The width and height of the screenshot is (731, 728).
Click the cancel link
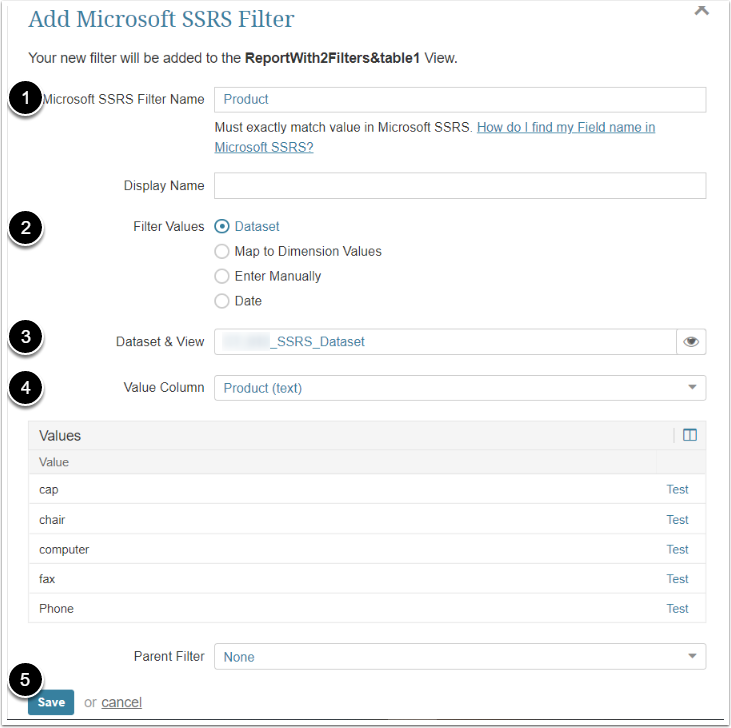[x=121, y=702]
